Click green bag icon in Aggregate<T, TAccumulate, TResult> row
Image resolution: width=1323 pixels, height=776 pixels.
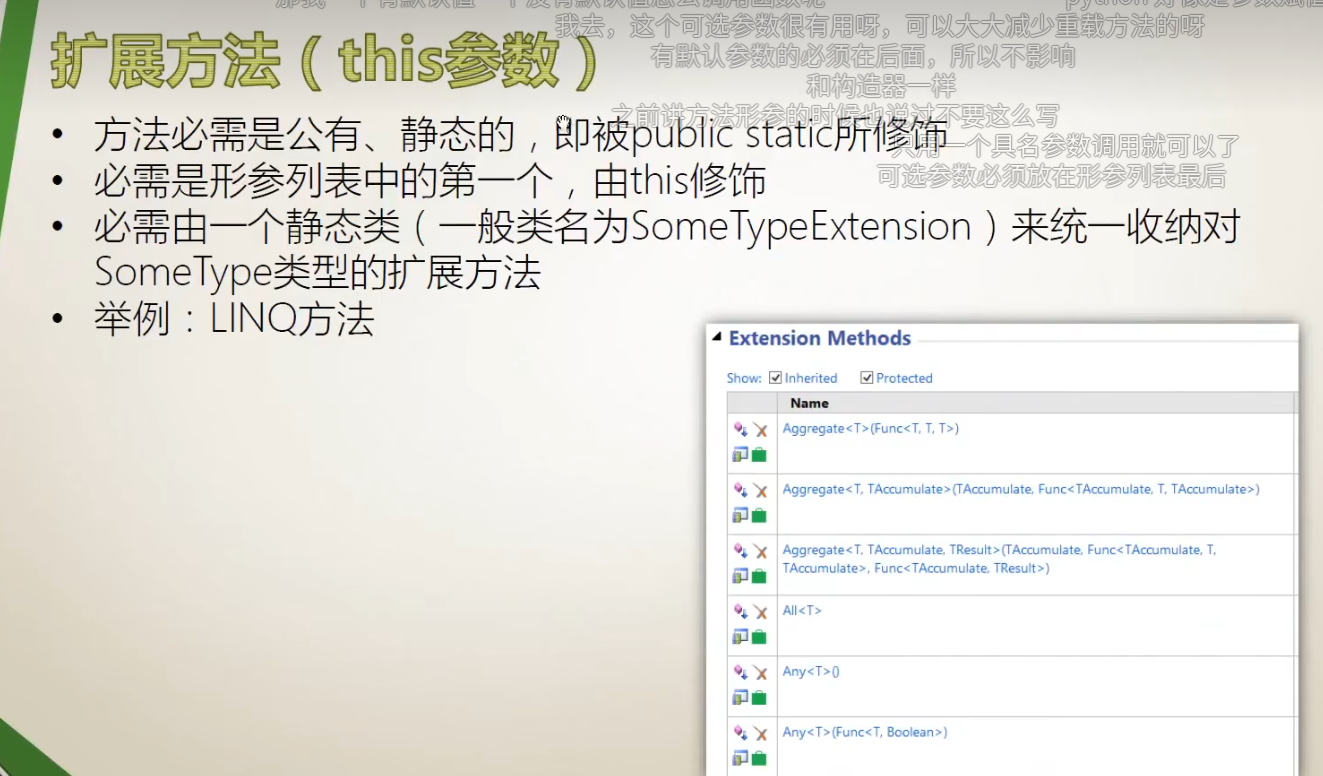tap(759, 576)
